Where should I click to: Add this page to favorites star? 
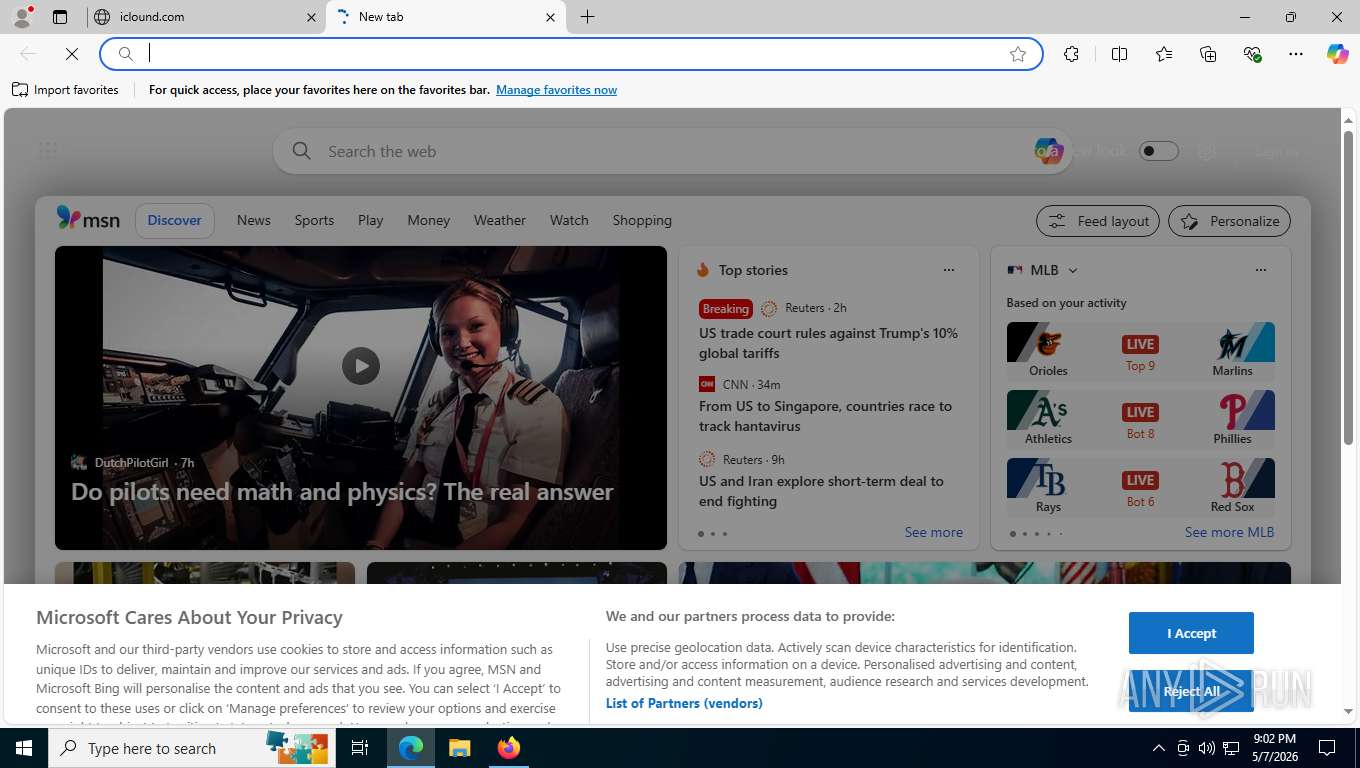coord(1018,54)
